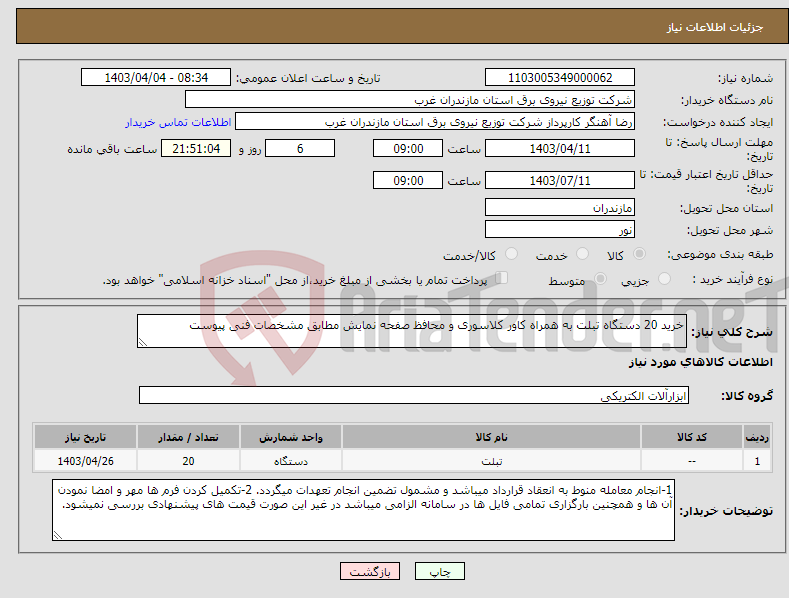
Task: Click the جزئیات اطلاعات نیاز page header
Action: click(715, 27)
